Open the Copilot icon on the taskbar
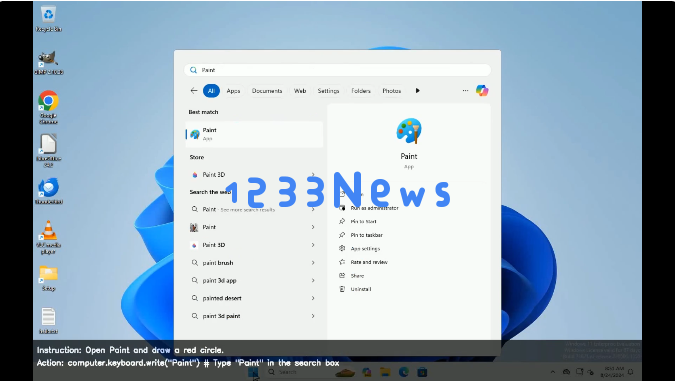 point(367,372)
